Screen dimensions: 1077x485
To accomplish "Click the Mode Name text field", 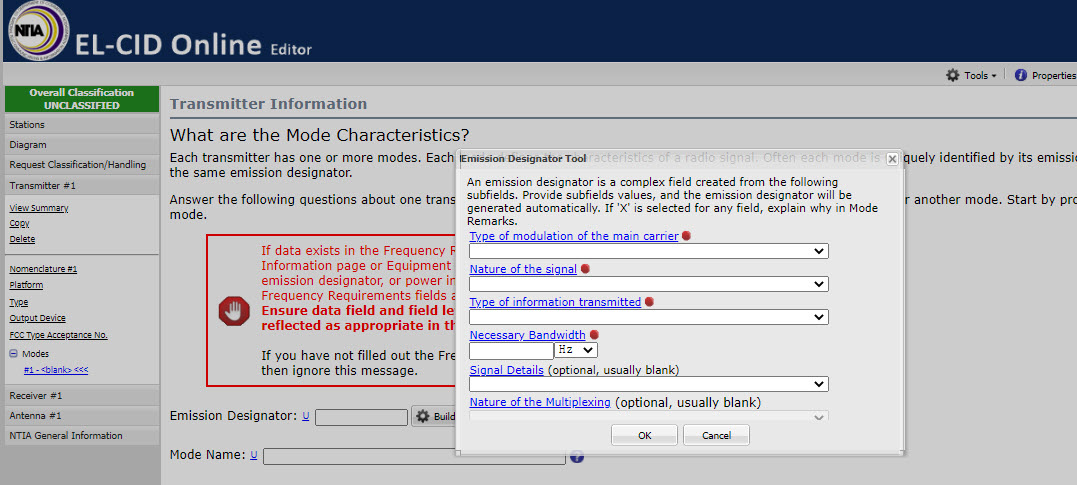I will [414, 456].
